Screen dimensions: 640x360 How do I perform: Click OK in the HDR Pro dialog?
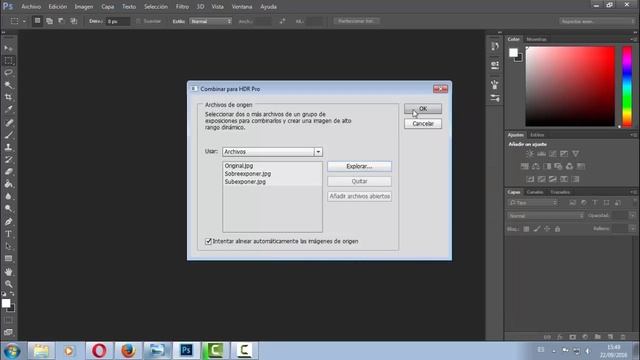coord(423,109)
